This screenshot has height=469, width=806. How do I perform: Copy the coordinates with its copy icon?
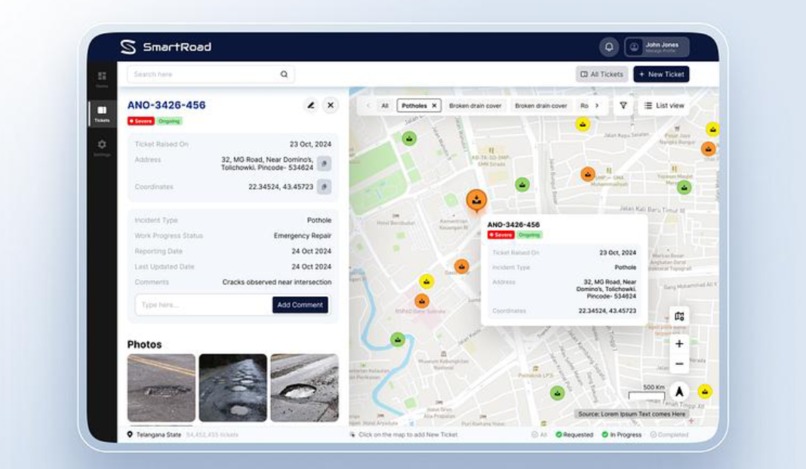click(x=324, y=187)
